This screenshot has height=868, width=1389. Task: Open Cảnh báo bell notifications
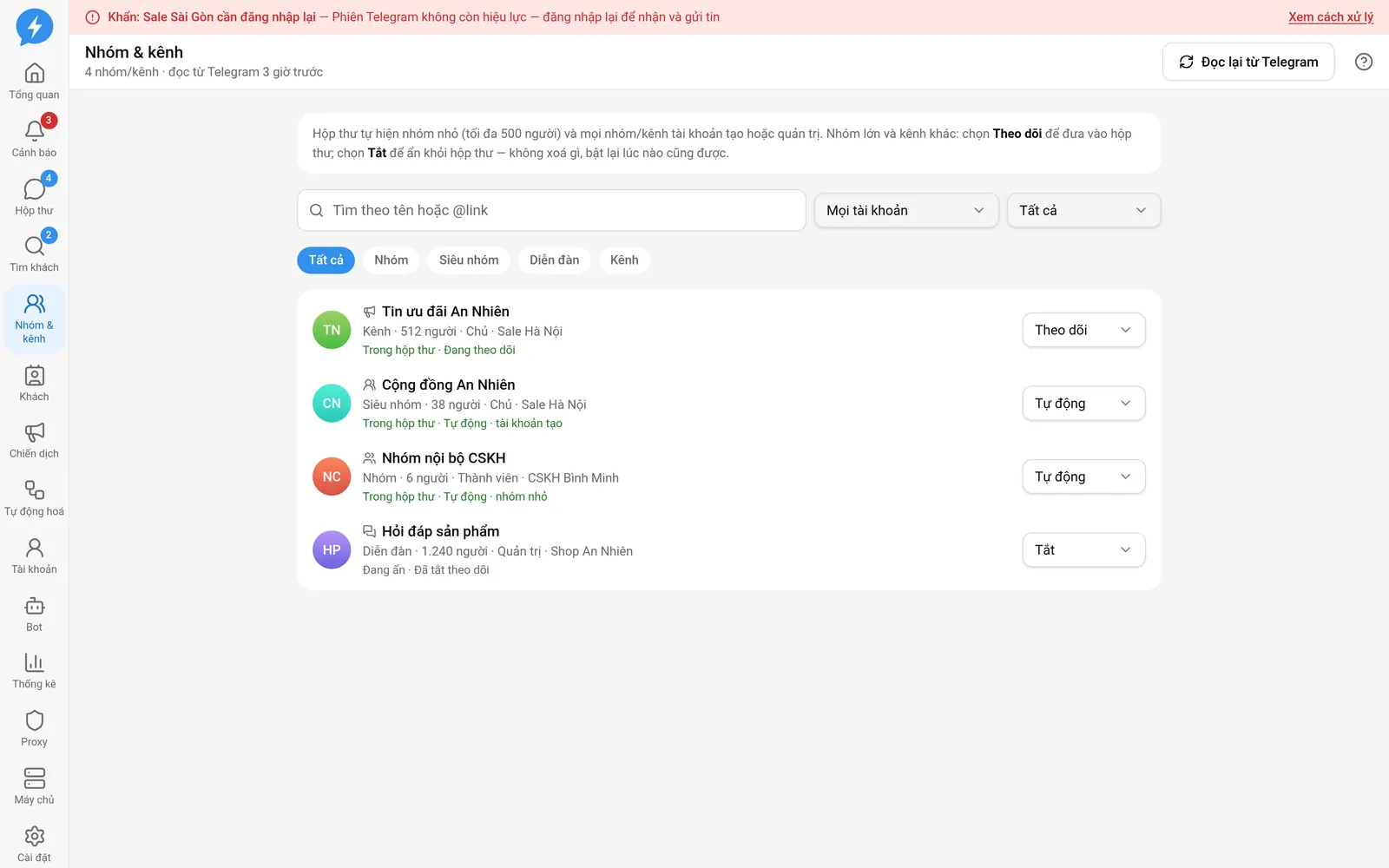(35, 139)
